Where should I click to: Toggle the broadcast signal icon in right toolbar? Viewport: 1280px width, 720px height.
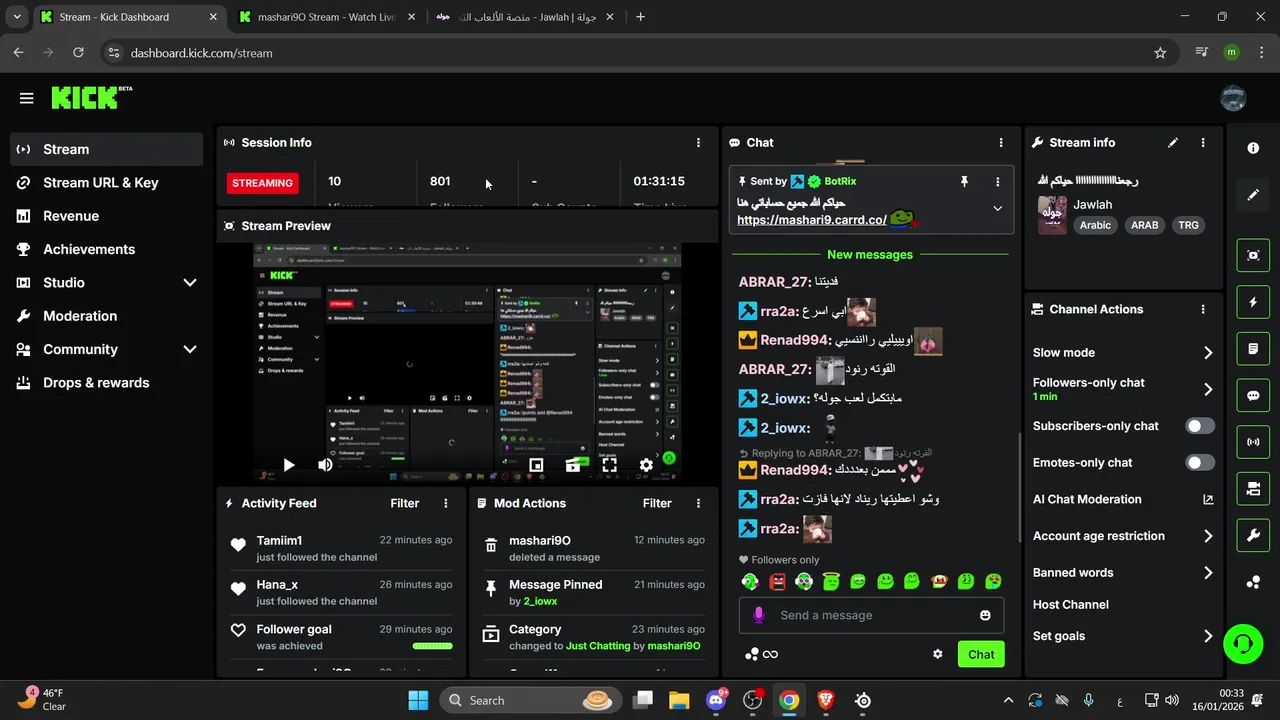tap(1253, 442)
